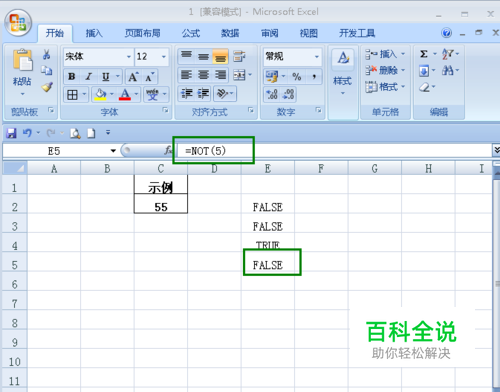This screenshot has width=500, height=392.
Task: Open Excel help question mark
Action: 446,33
